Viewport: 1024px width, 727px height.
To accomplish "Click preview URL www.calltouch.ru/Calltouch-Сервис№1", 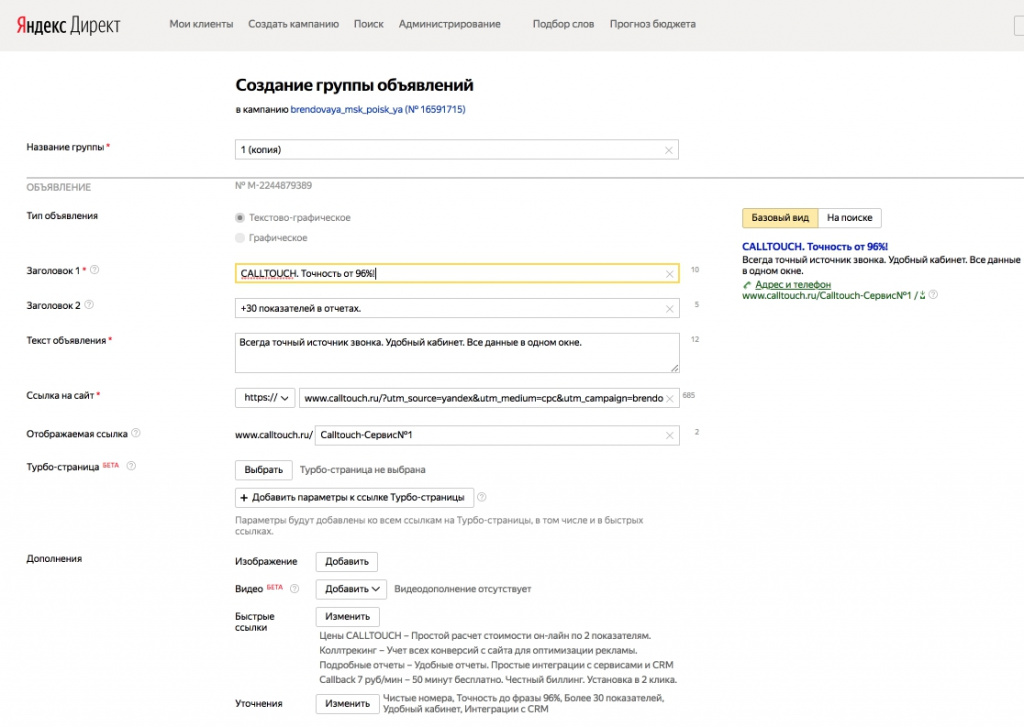I will click(x=827, y=295).
